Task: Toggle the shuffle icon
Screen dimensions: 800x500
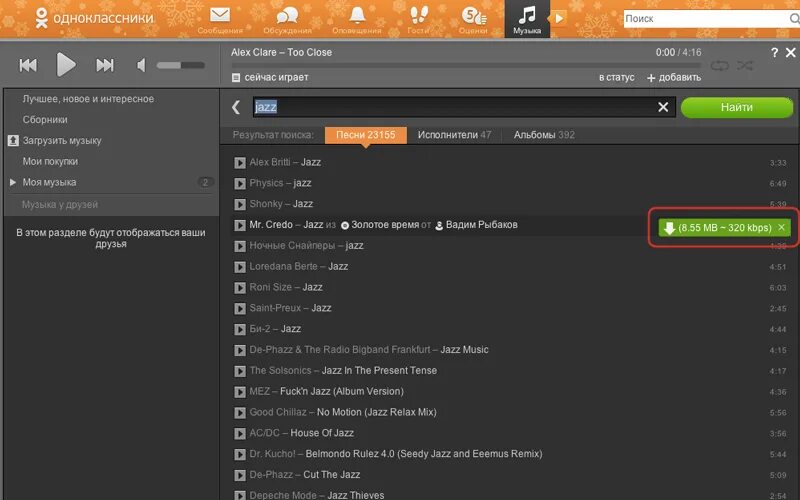Action: (745, 65)
